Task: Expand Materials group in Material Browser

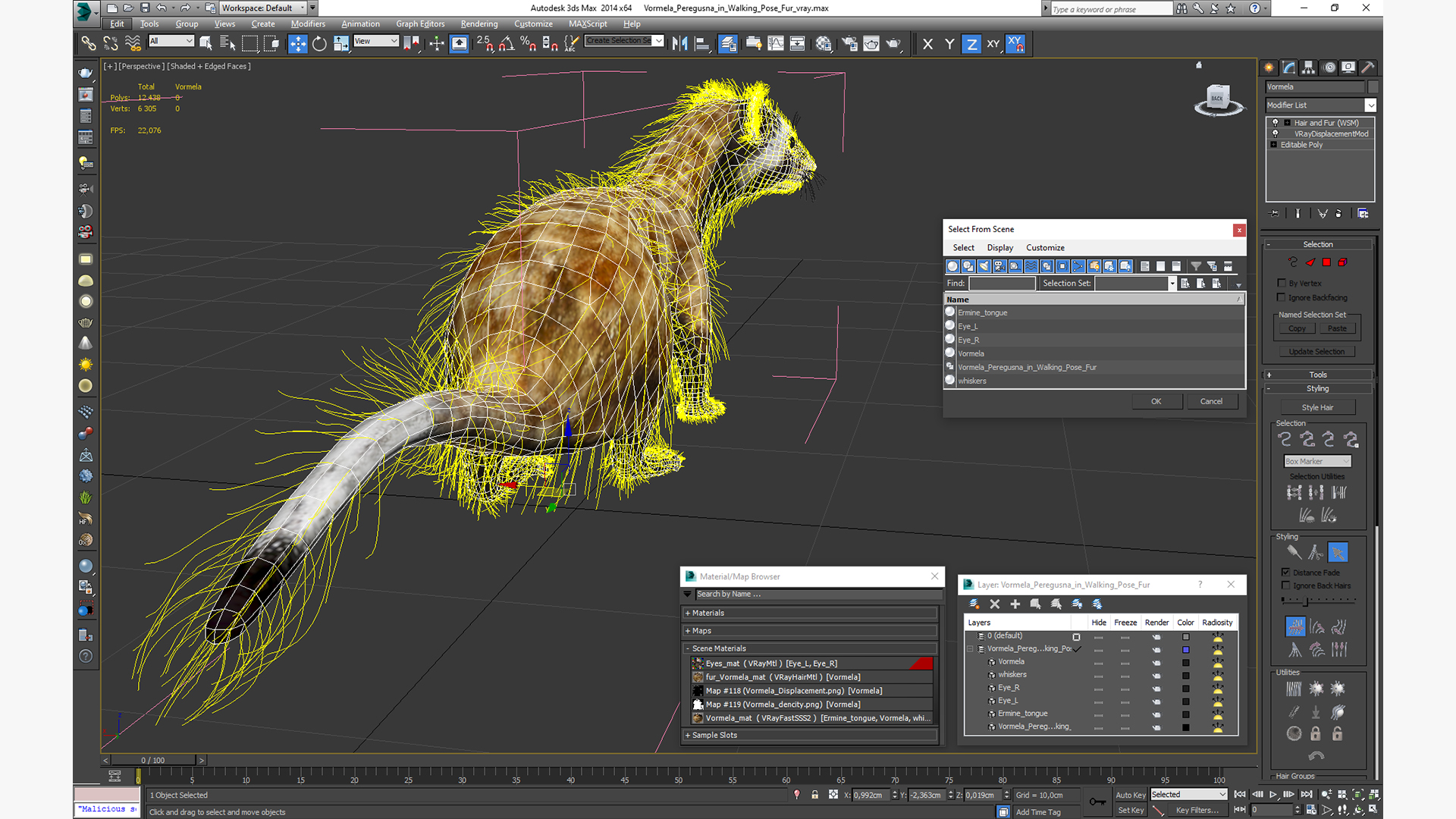Action: (x=811, y=613)
